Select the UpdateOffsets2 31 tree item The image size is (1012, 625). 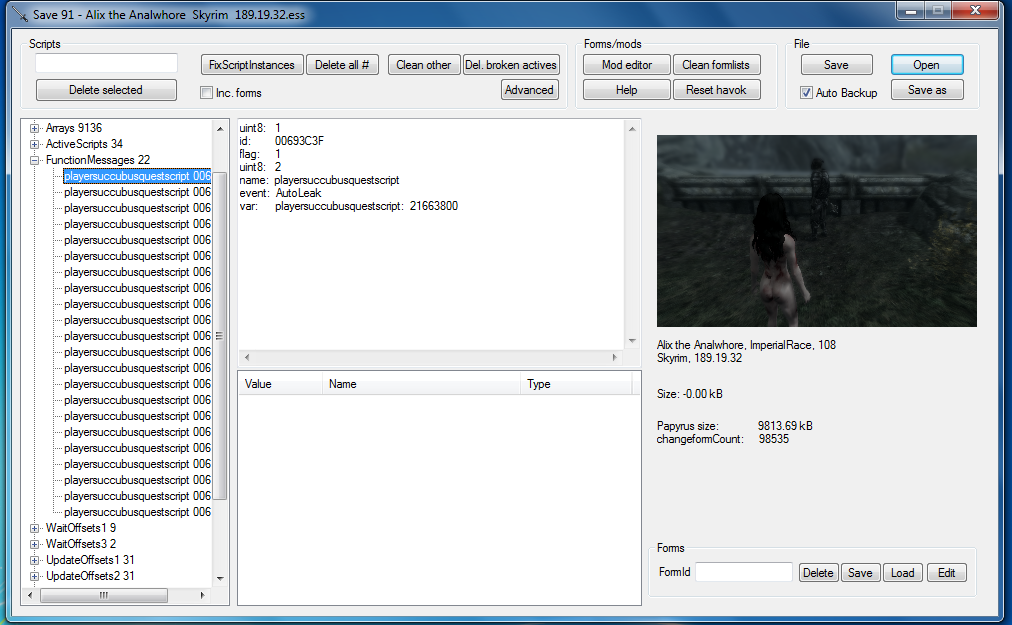(x=90, y=576)
